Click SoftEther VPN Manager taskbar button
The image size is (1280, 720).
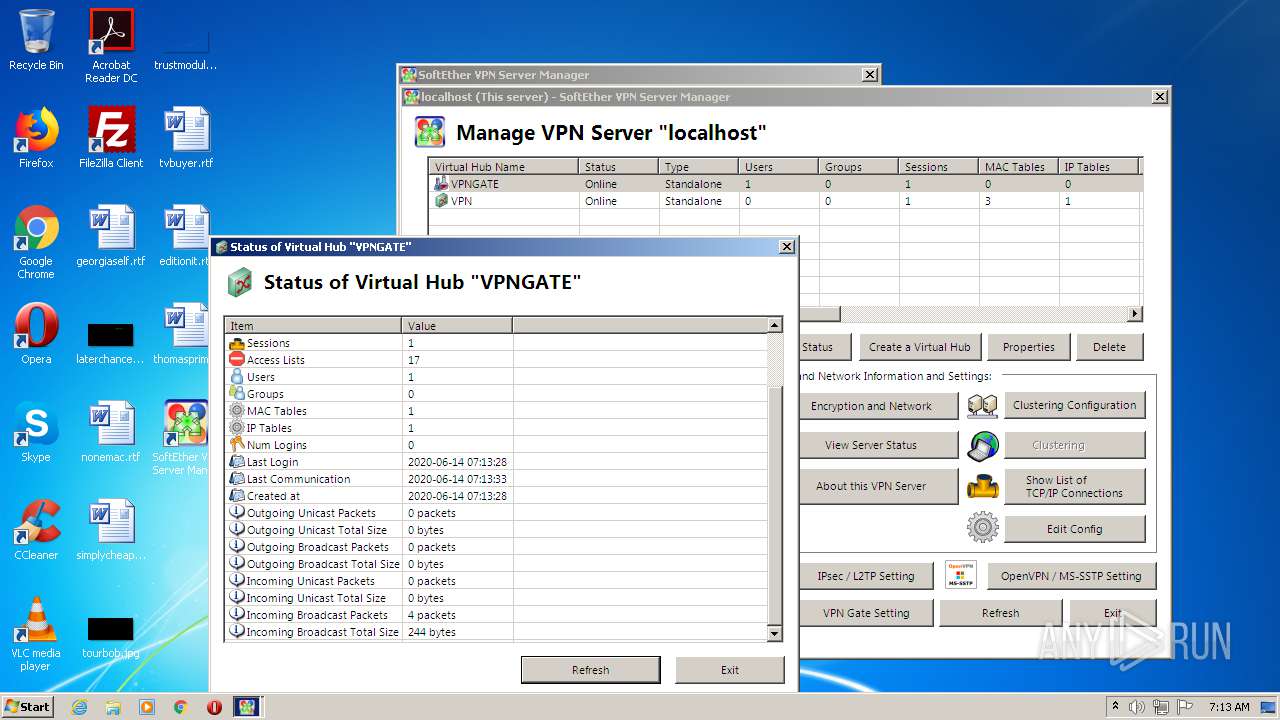pos(246,707)
